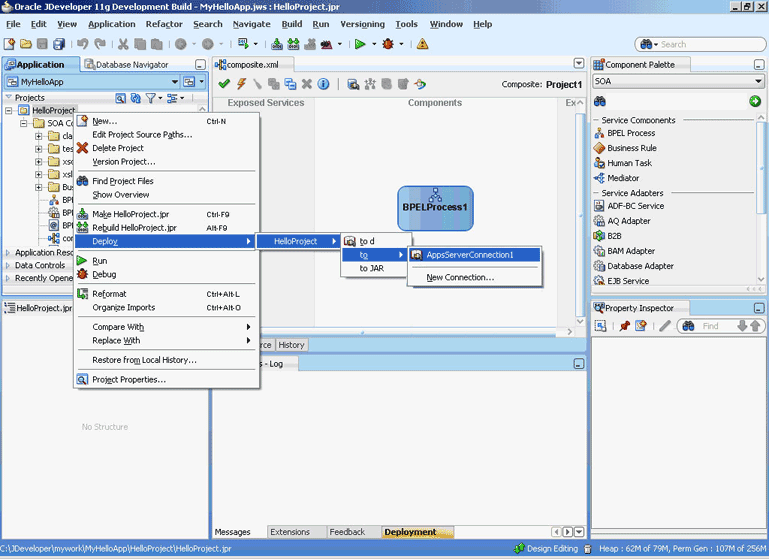Click the green validate checkmark in the composite toolbar
This screenshot has height=559, width=769.
224,84
